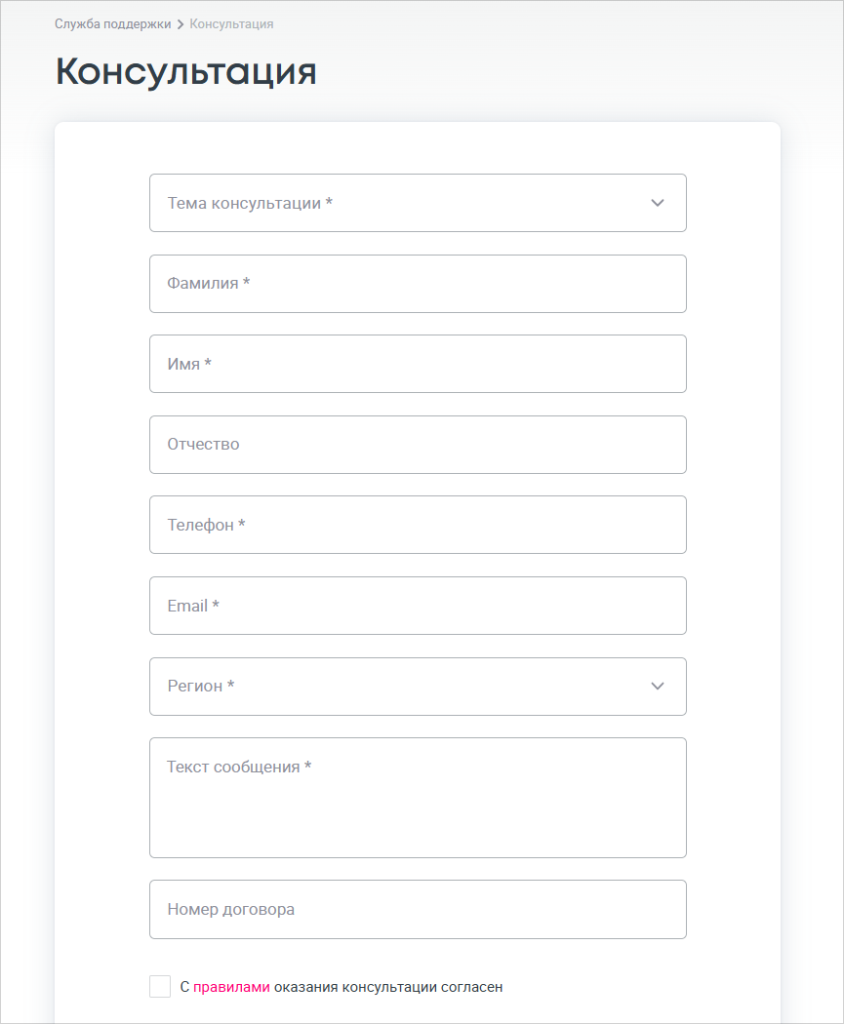
Task: Click the current Консультация breadcrumb item
Action: click(x=231, y=24)
